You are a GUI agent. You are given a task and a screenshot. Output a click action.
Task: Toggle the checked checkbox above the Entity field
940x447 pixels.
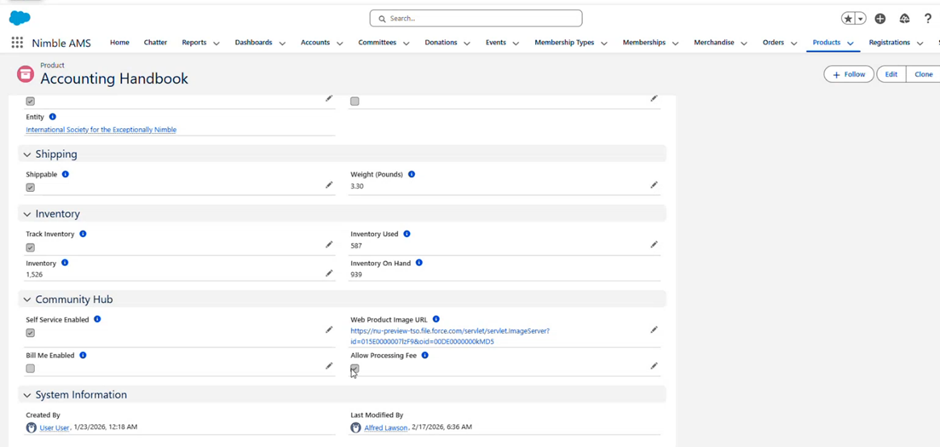coord(31,101)
